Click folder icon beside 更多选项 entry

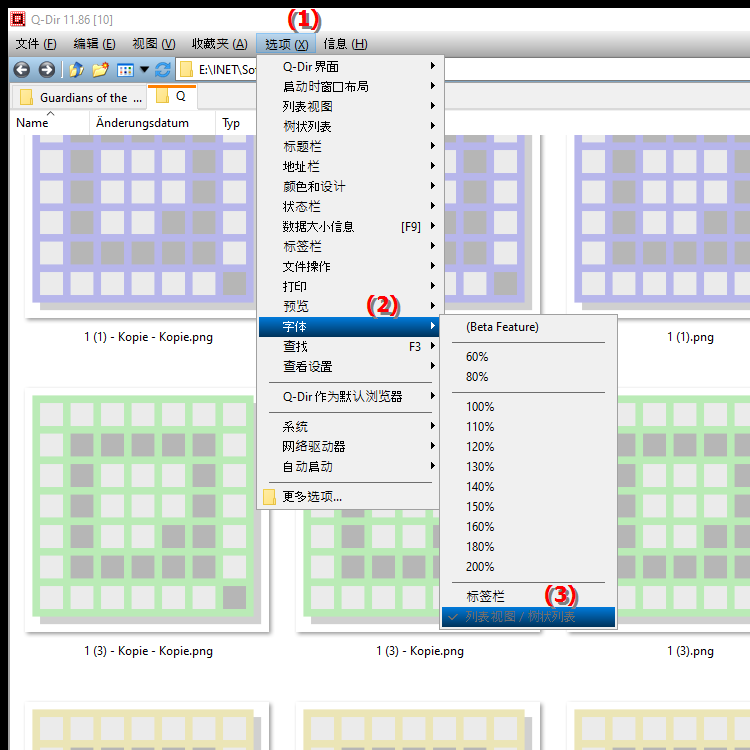269,496
